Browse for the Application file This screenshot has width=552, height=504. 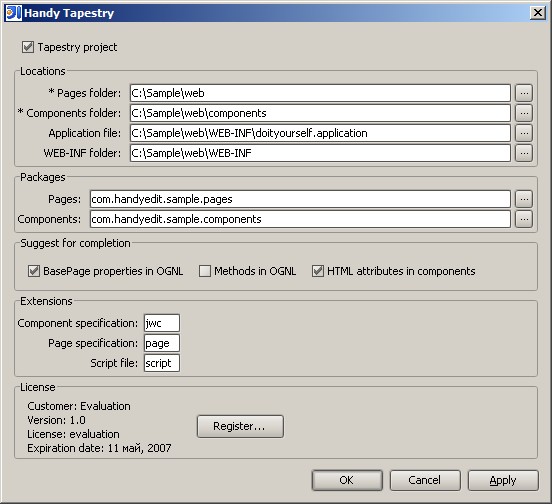click(x=524, y=133)
